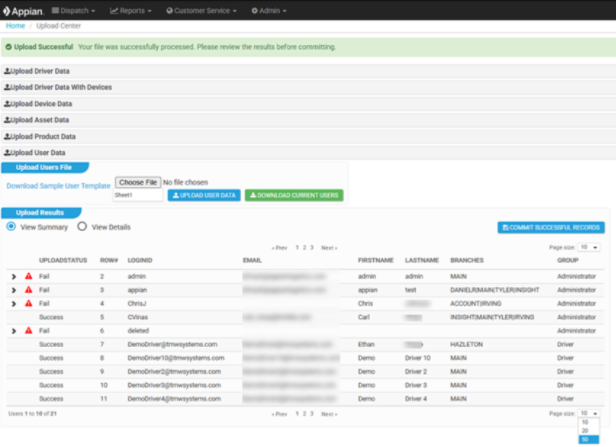Click the warning icon on the admin row
Image resolution: width=616 pixels, height=447 pixels.
(x=29, y=275)
